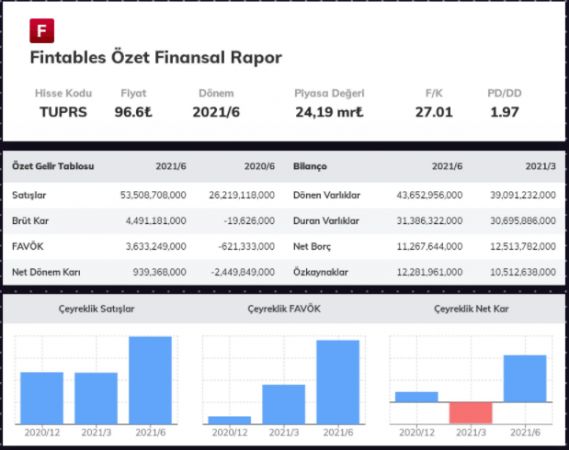The image size is (569, 450).
Task: Click Net Dönem Karı value -2,449,849,000
Action: (x=243, y=272)
